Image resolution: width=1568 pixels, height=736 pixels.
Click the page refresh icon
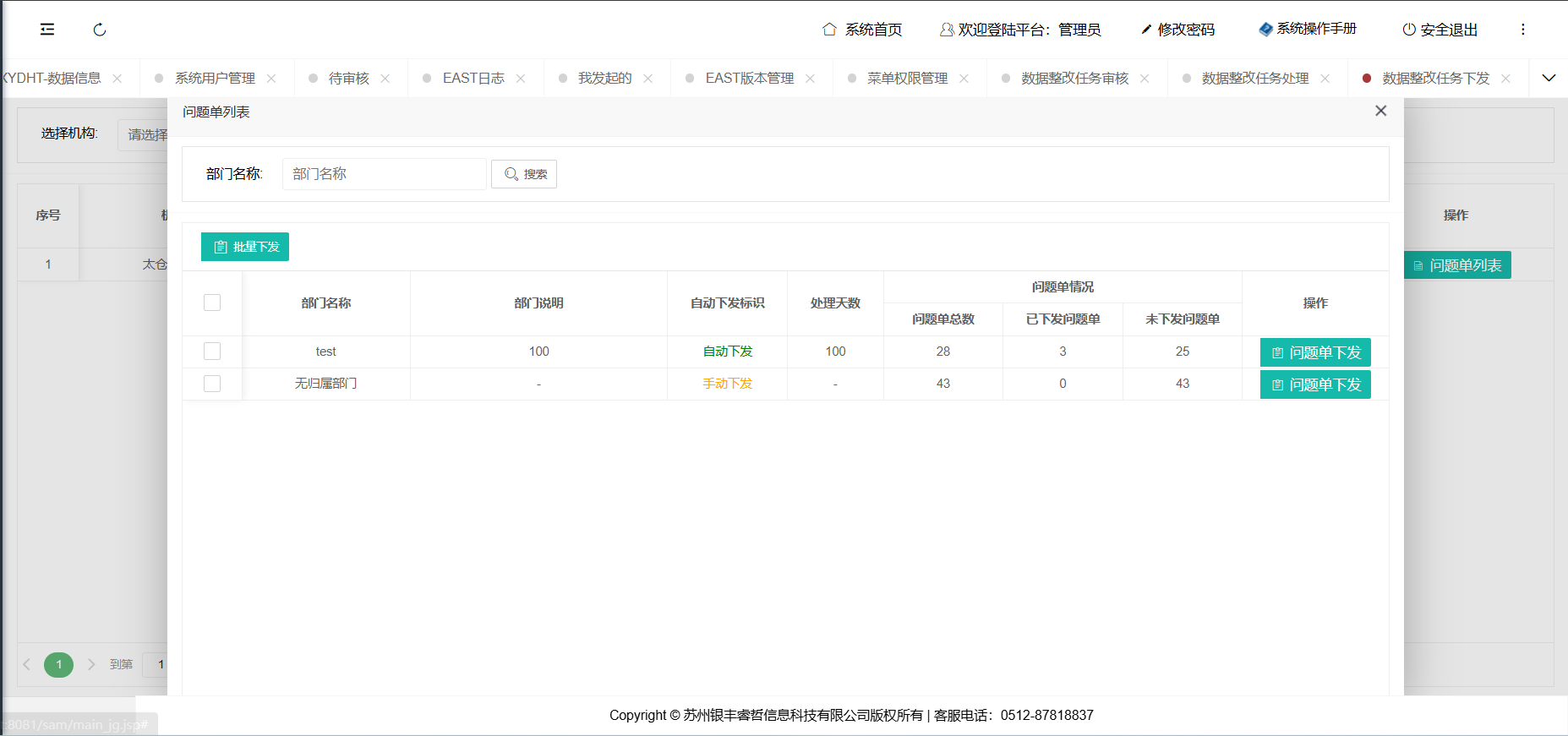point(100,30)
